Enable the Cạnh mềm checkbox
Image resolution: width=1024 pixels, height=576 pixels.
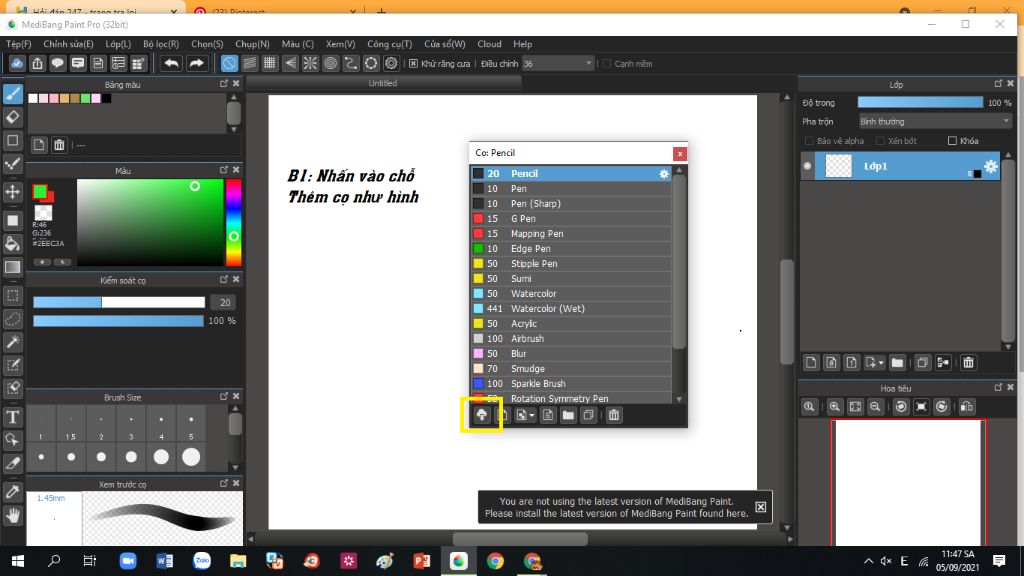[607, 64]
